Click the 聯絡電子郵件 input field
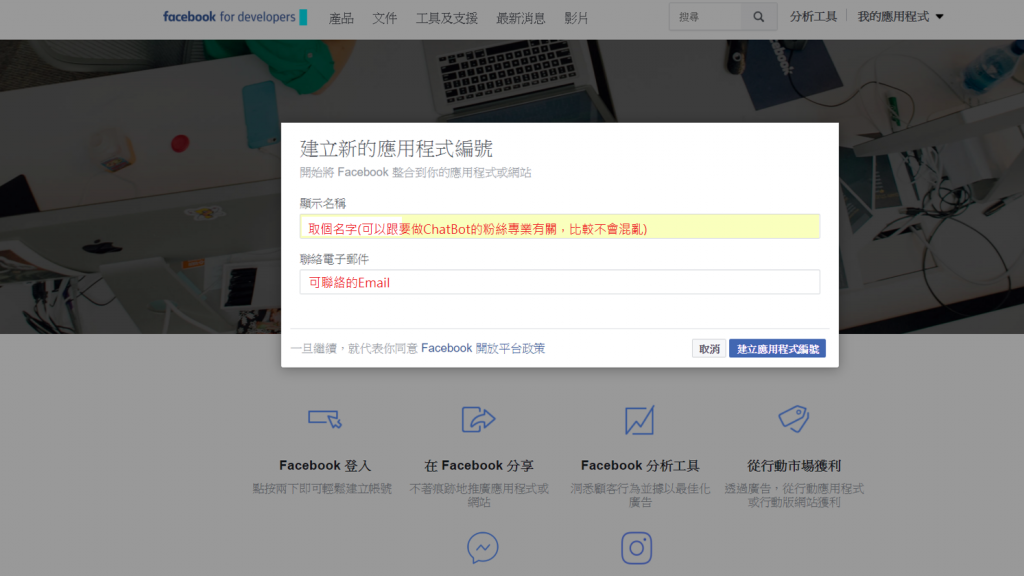 pos(560,282)
